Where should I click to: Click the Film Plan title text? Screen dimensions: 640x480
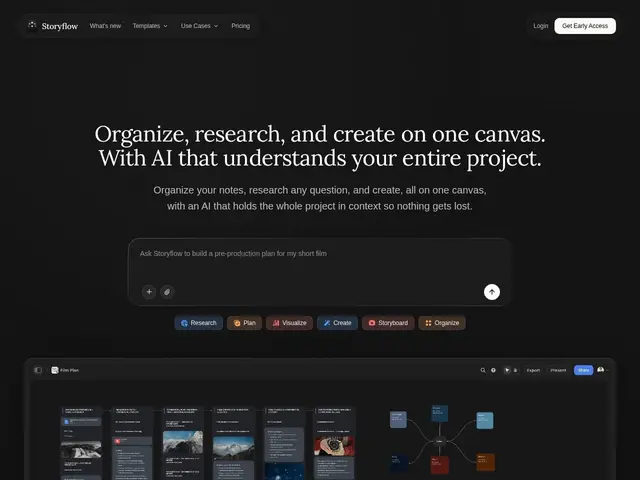coord(69,370)
